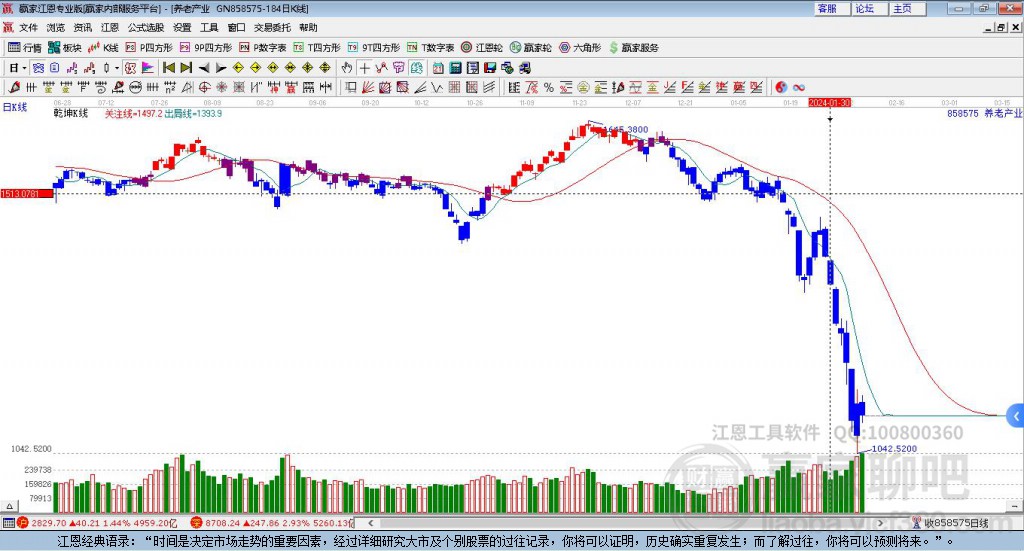Open the 江恩 menu
This screenshot has width=1024, height=551.
(110, 27)
